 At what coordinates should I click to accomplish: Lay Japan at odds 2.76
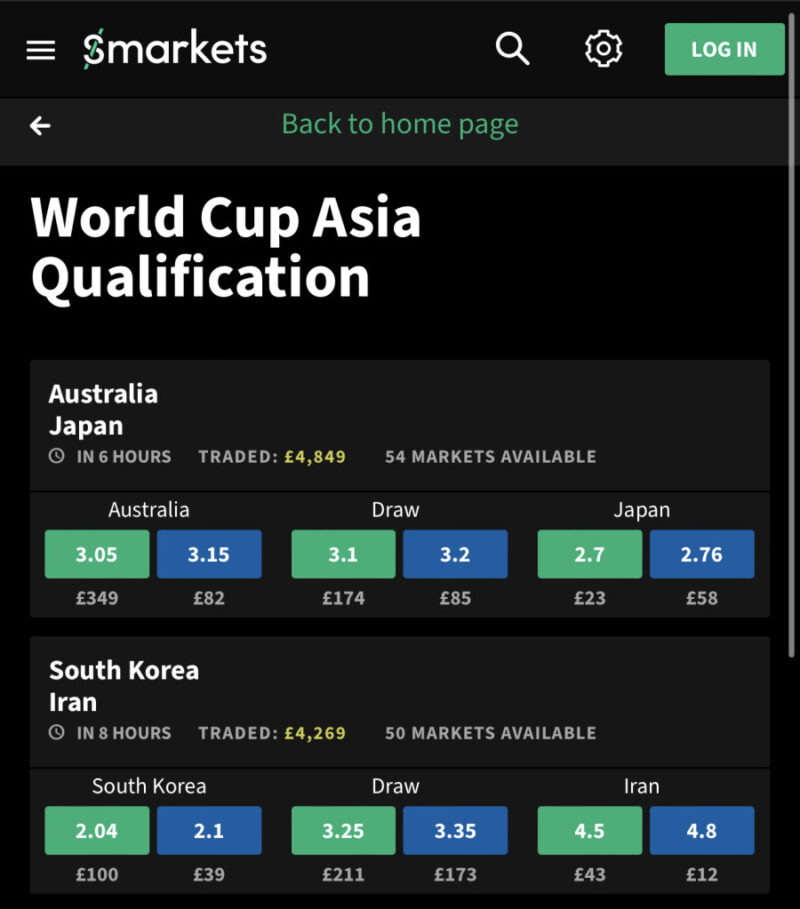click(x=702, y=554)
